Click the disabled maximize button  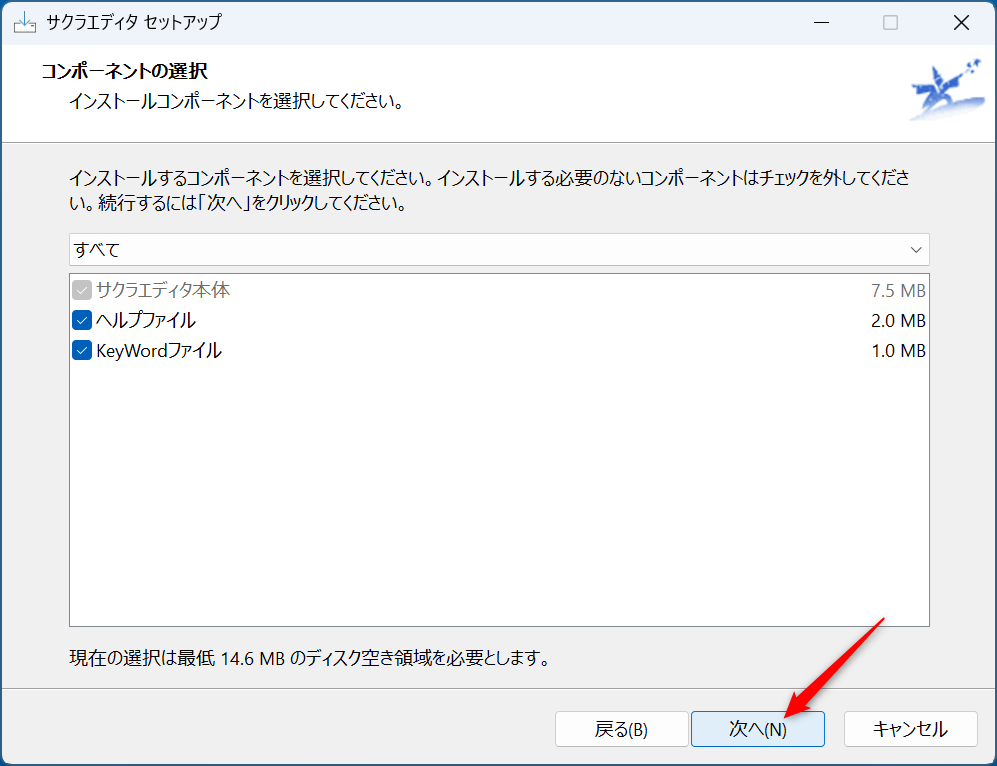tap(890, 23)
